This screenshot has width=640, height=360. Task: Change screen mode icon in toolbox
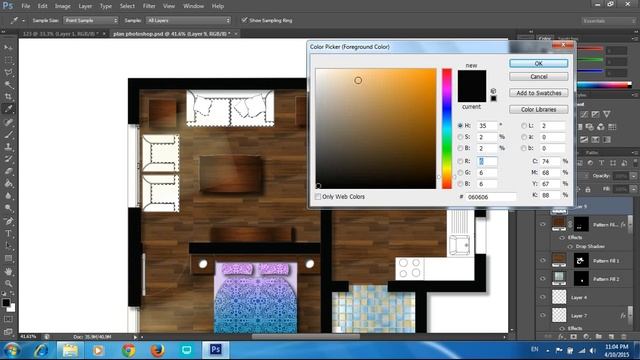pyautogui.click(x=8, y=332)
